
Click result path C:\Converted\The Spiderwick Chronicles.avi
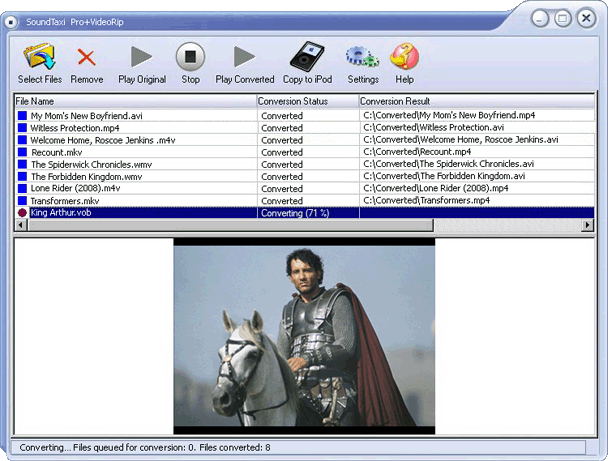pyautogui.click(x=449, y=164)
